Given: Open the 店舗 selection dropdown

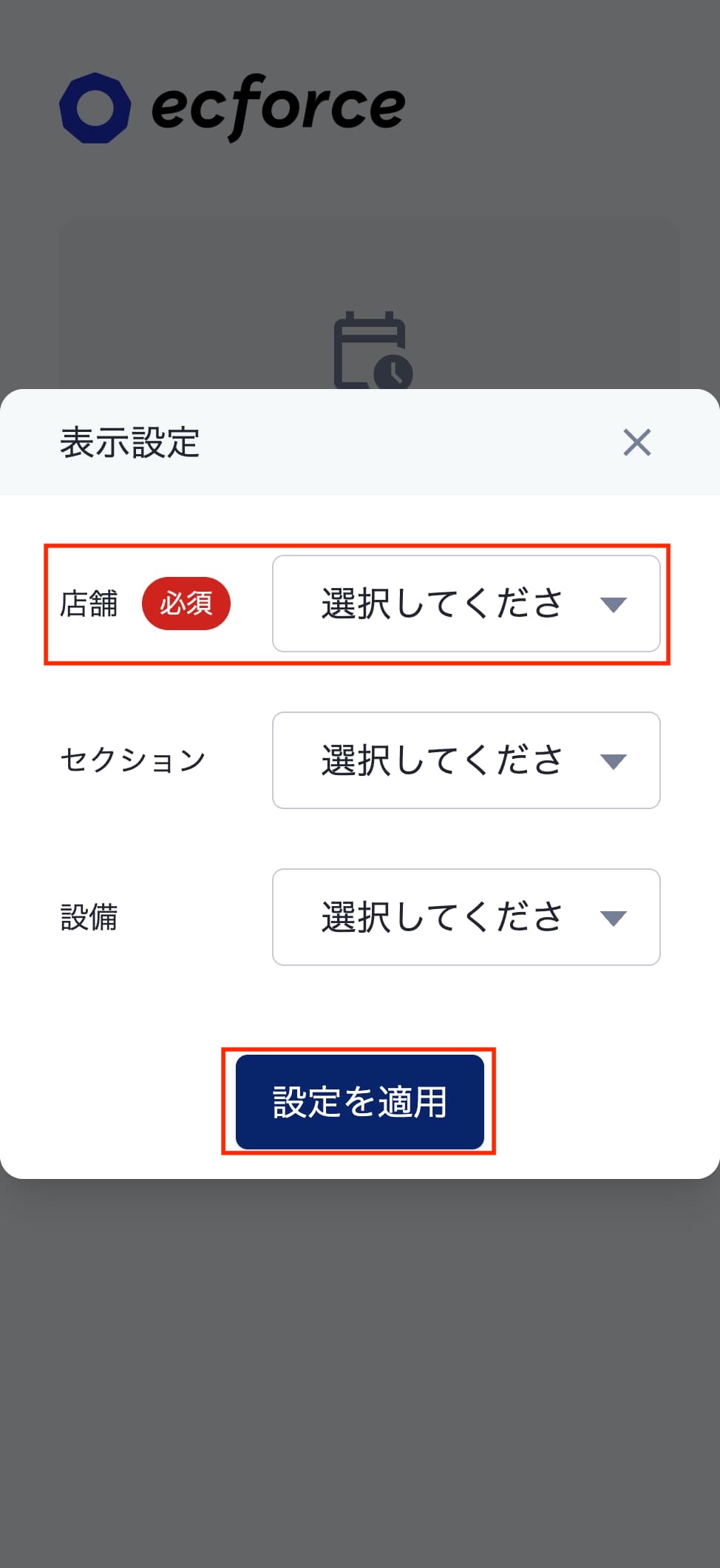Looking at the screenshot, I should pyautogui.click(x=466, y=604).
